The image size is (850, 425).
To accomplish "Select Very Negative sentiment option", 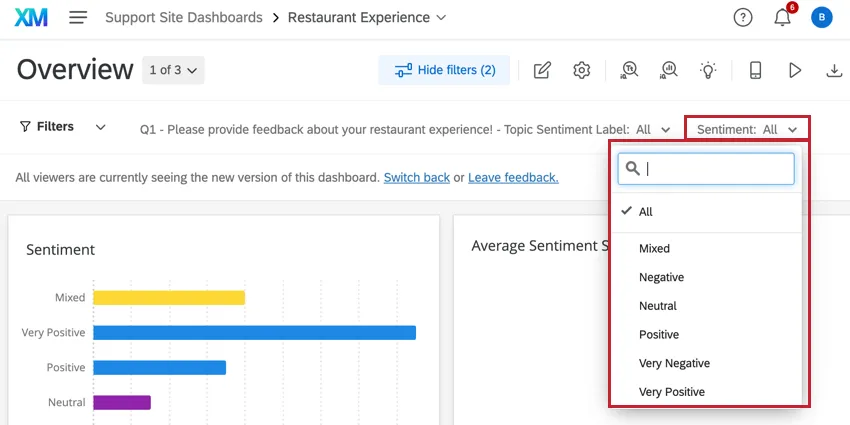I will click(674, 363).
